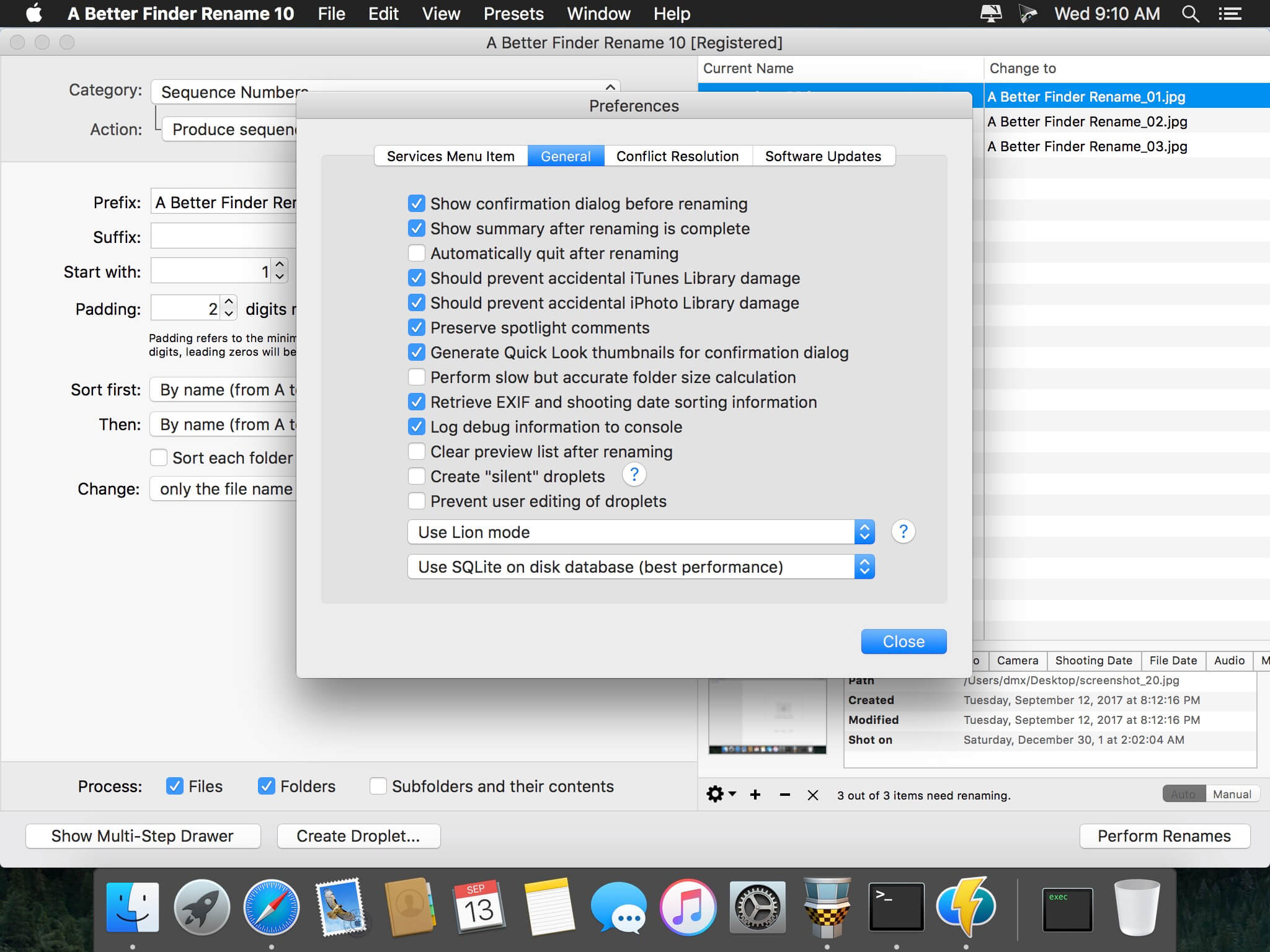
Task: Click the Perform Renames button
Action: (1164, 836)
